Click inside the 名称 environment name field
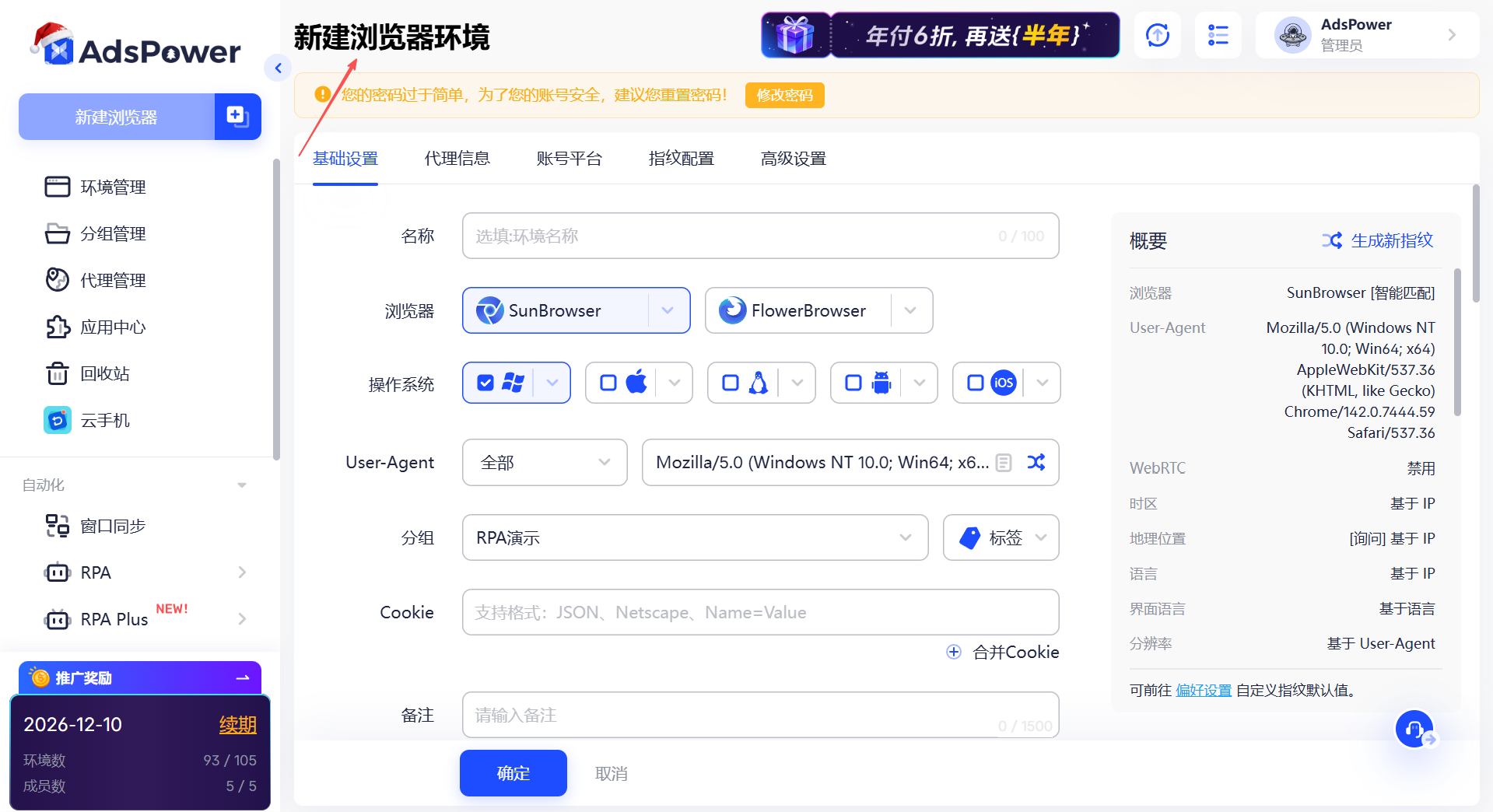Screen dimensions: 1493x812 760,236
